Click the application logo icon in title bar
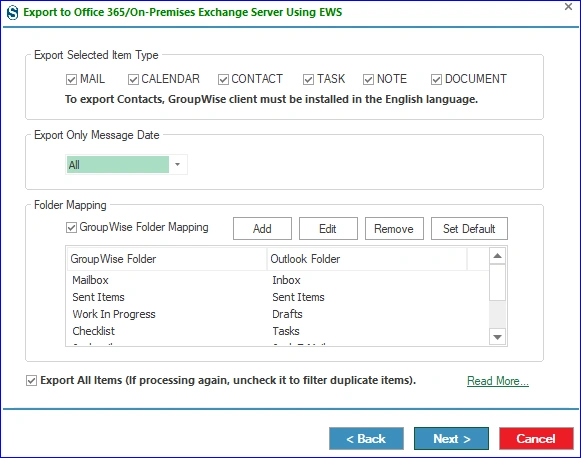This screenshot has height=458, width=581. (x=13, y=13)
